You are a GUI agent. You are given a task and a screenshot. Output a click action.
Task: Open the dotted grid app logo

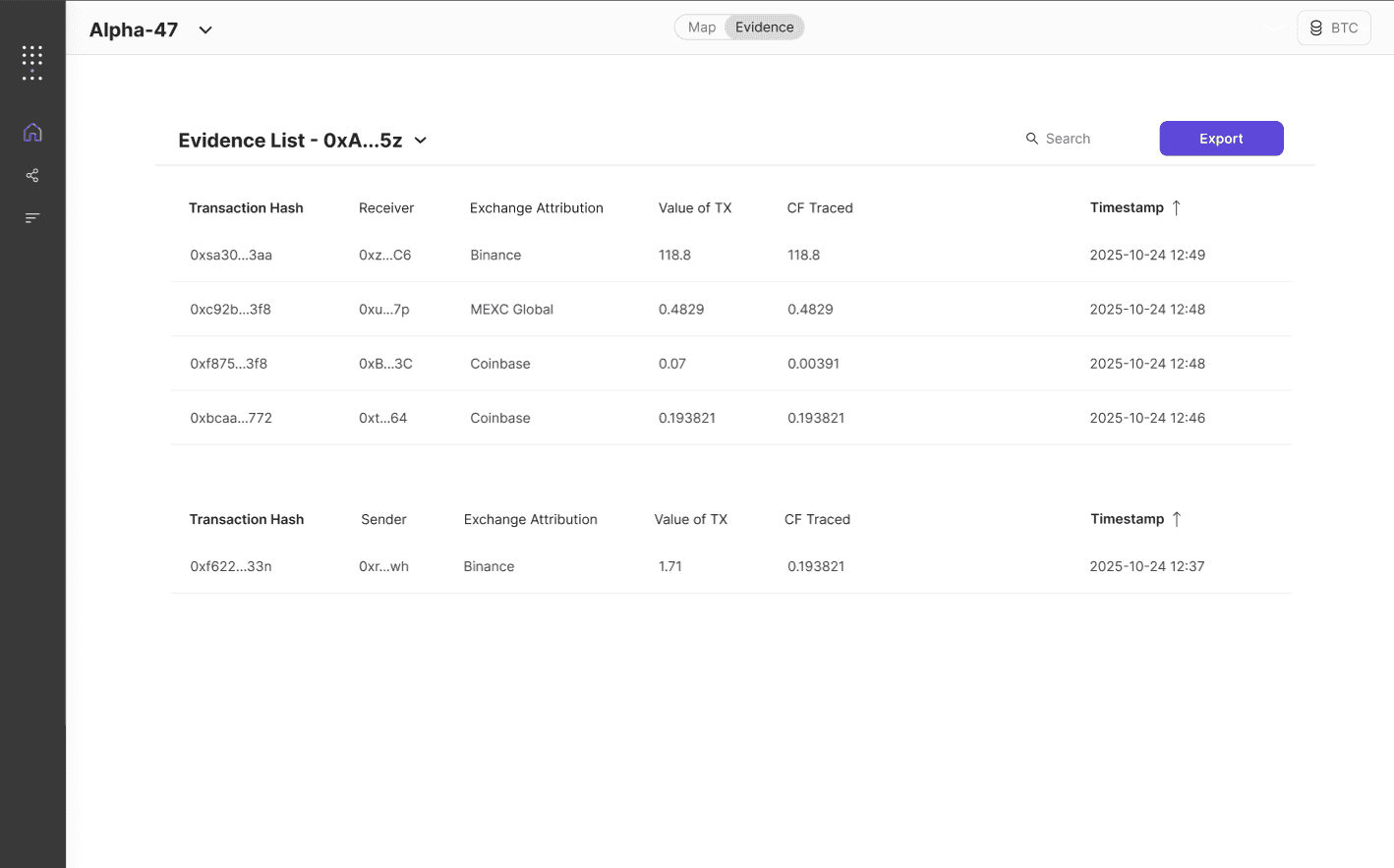(32, 62)
